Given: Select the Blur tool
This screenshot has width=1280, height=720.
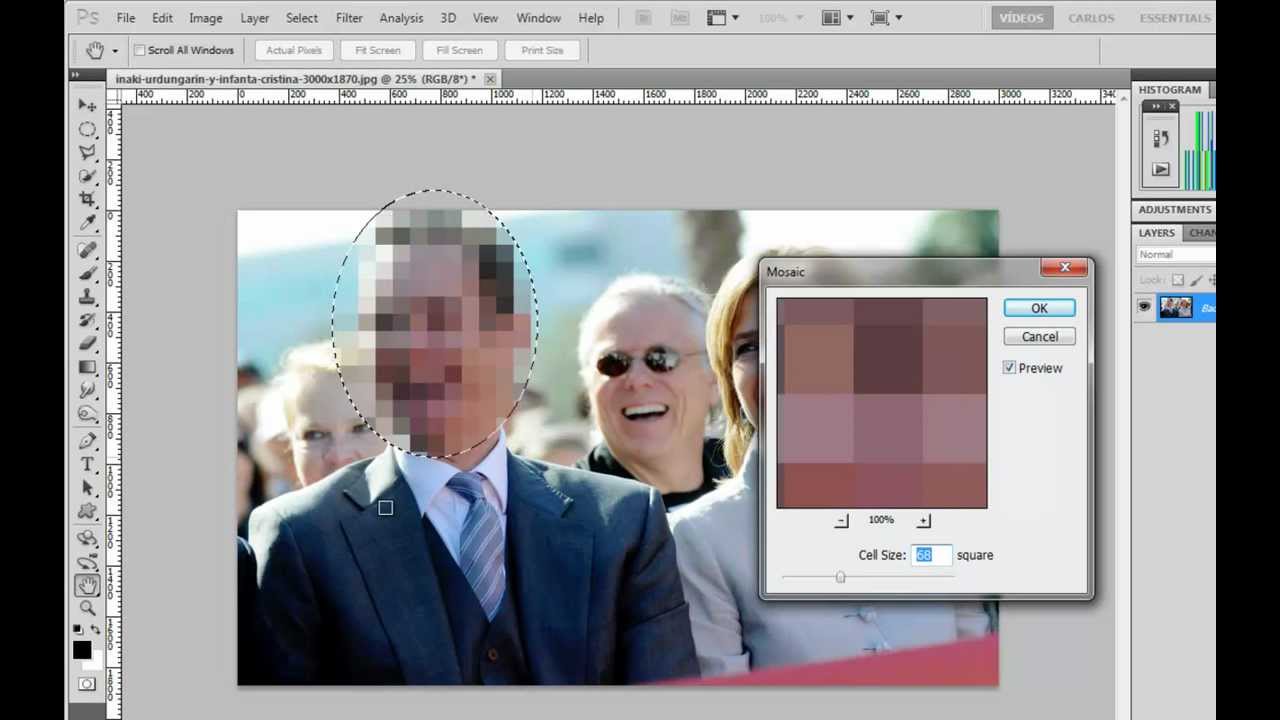Looking at the screenshot, I should 88,390.
